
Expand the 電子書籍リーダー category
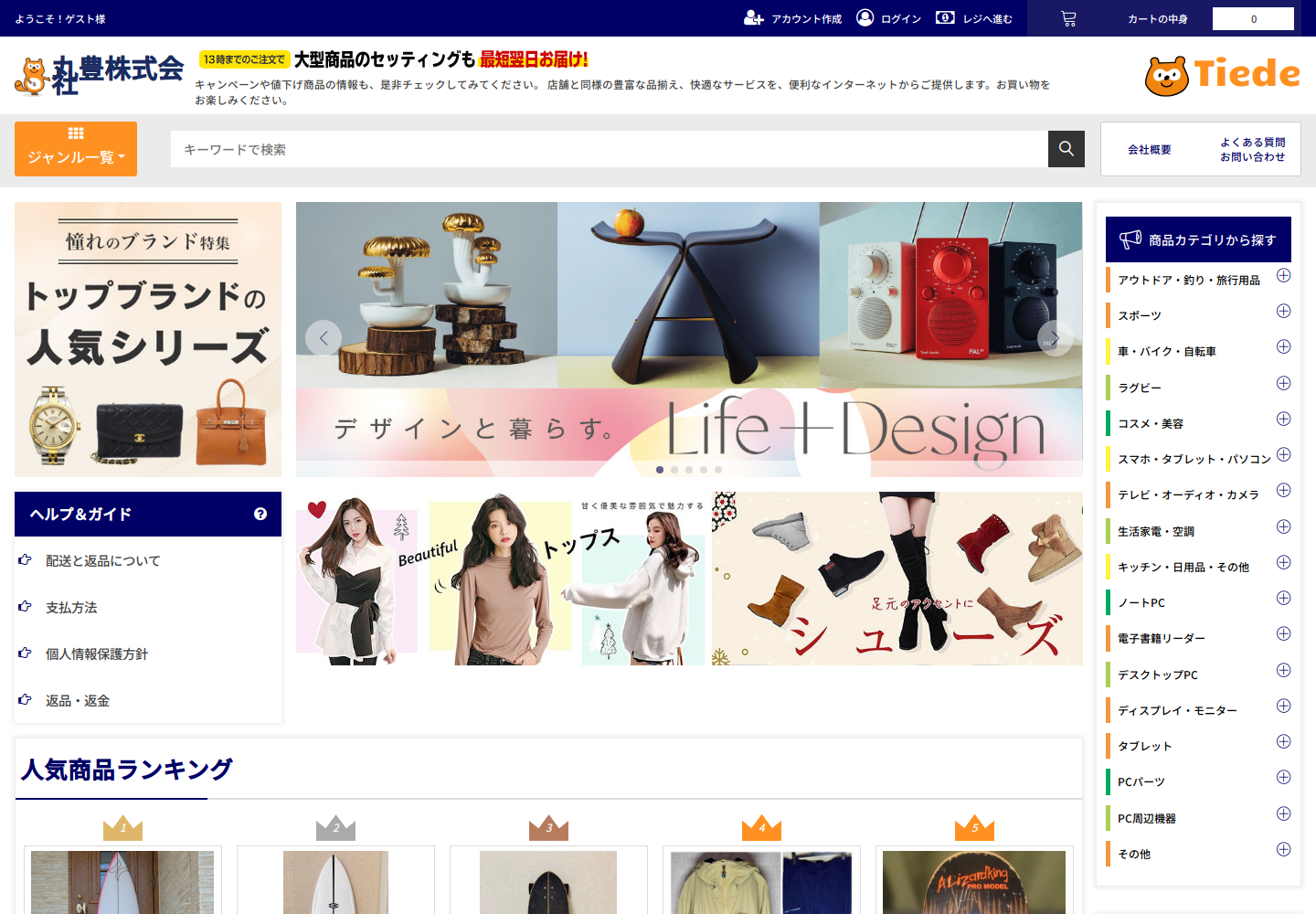1283,633
